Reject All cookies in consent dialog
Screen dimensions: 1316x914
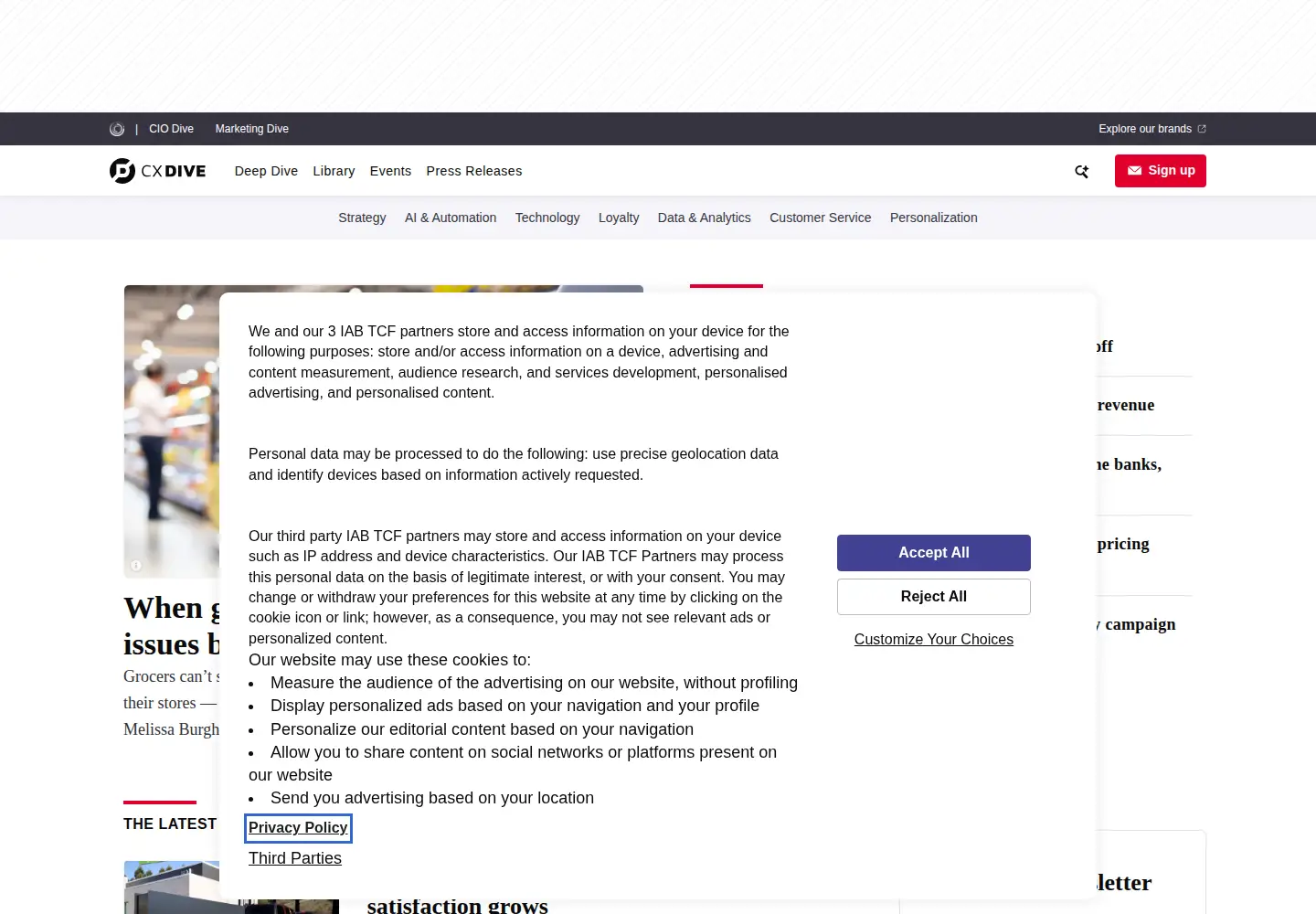pyautogui.click(x=934, y=597)
